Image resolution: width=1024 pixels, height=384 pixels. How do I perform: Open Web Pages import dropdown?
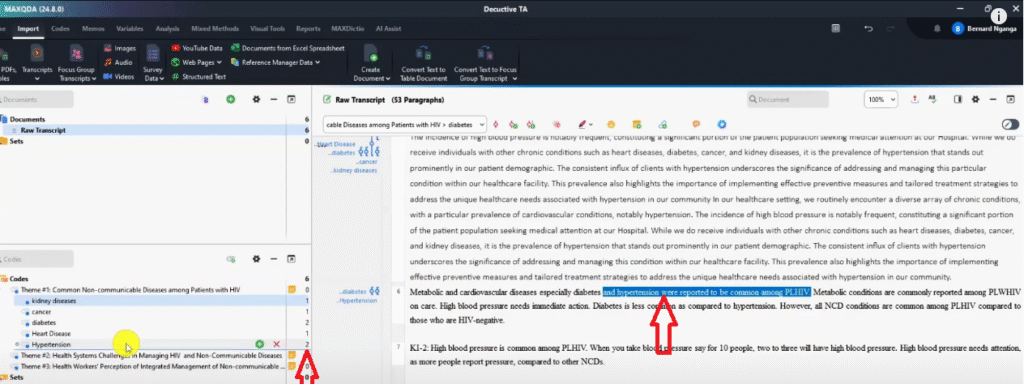pyautogui.click(x=197, y=63)
